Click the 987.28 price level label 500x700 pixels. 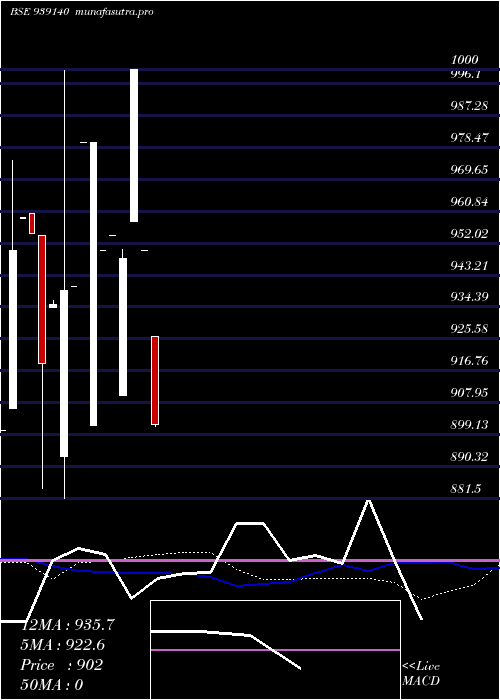pyautogui.click(x=469, y=106)
